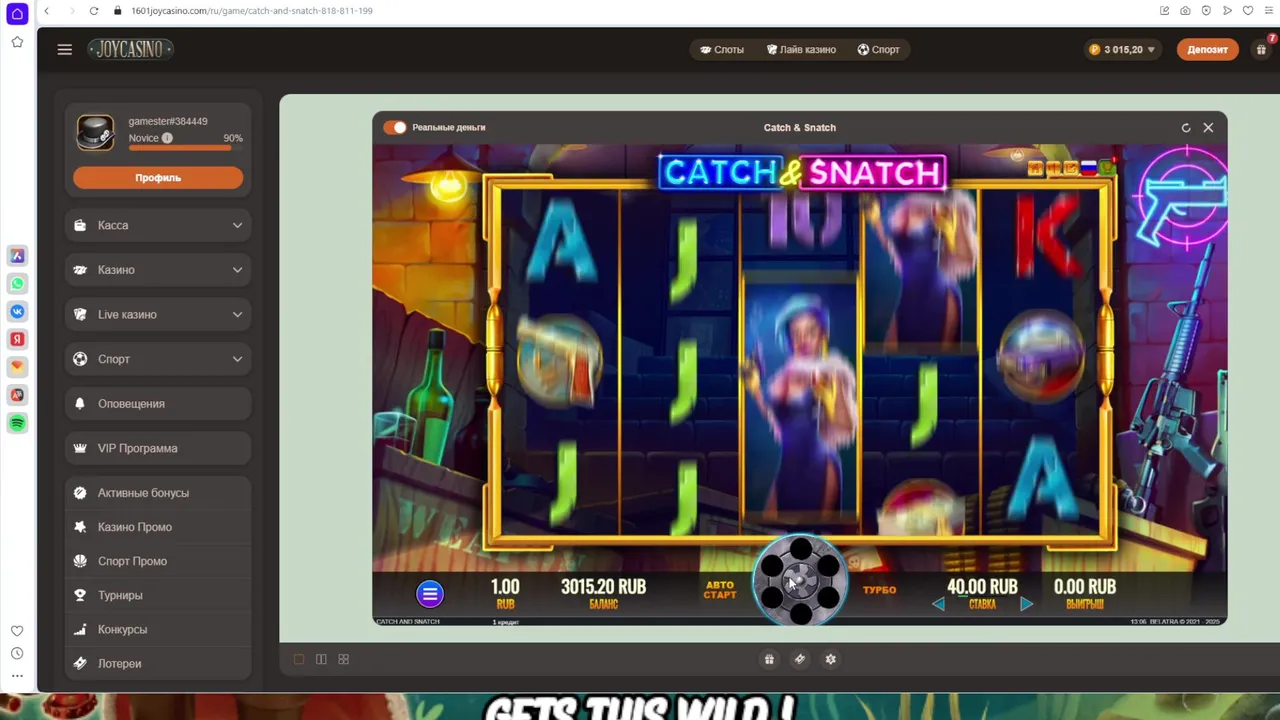Open Spotify in browser sidebar
1280x720 pixels.
click(x=17, y=424)
